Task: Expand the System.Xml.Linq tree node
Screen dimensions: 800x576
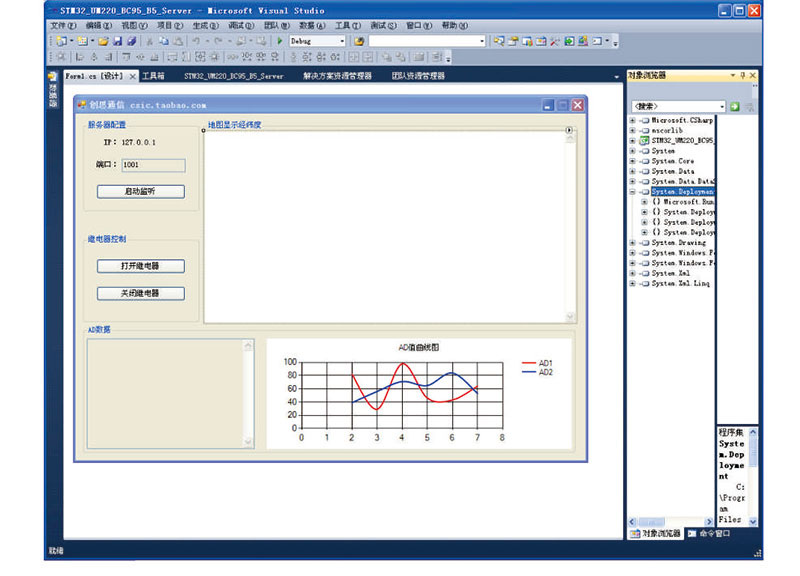Action: pyautogui.click(x=632, y=284)
